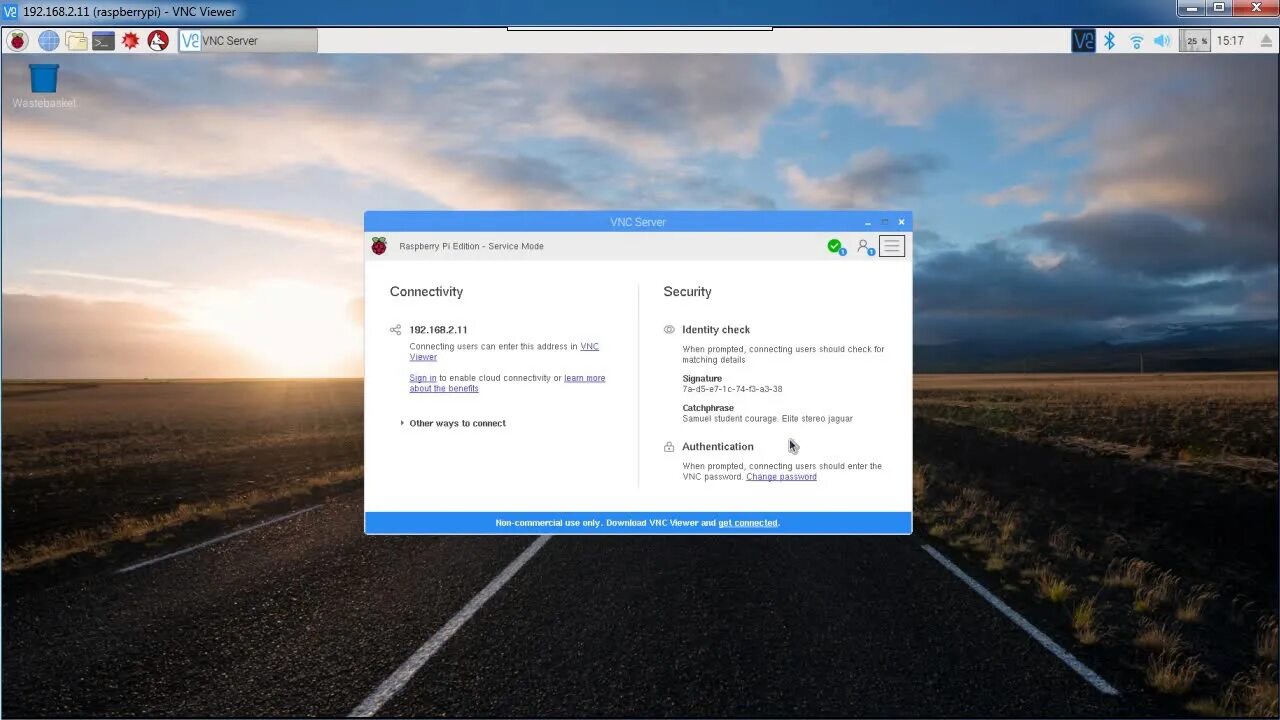Click the Connectivity heading
The height and width of the screenshot is (720, 1280).
coord(426,292)
